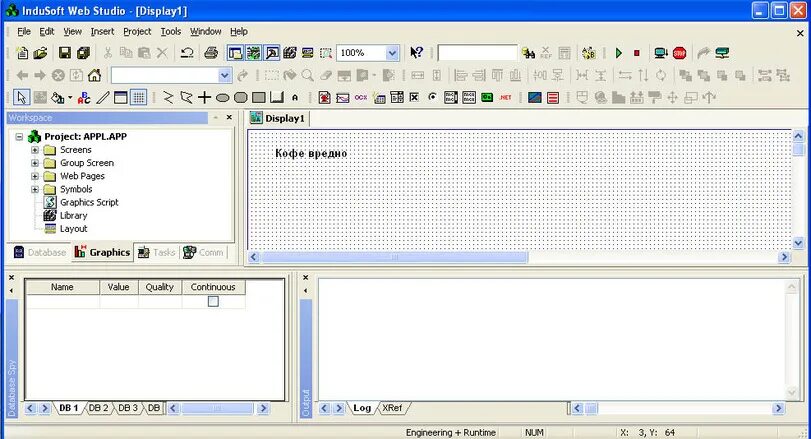The width and height of the screenshot is (811, 439).
Task: Select the Rounded Rectangle tool
Action: (x=241, y=97)
